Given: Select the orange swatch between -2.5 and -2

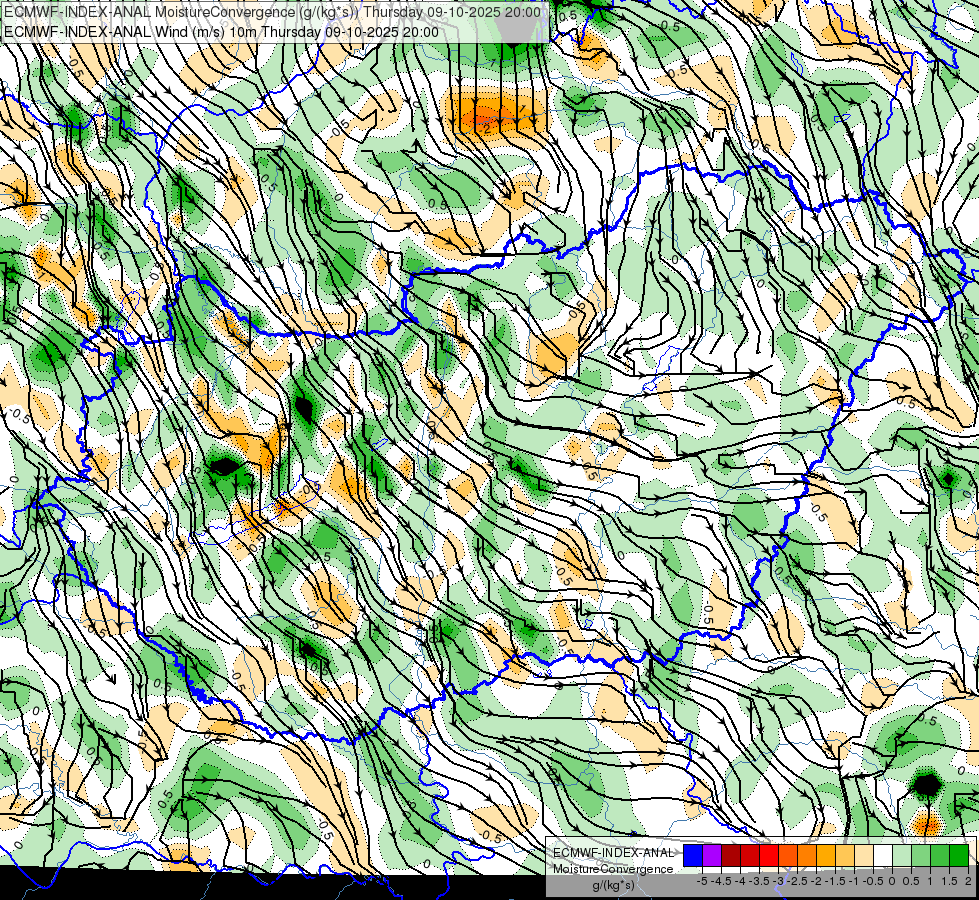Looking at the screenshot, I should tap(807, 856).
